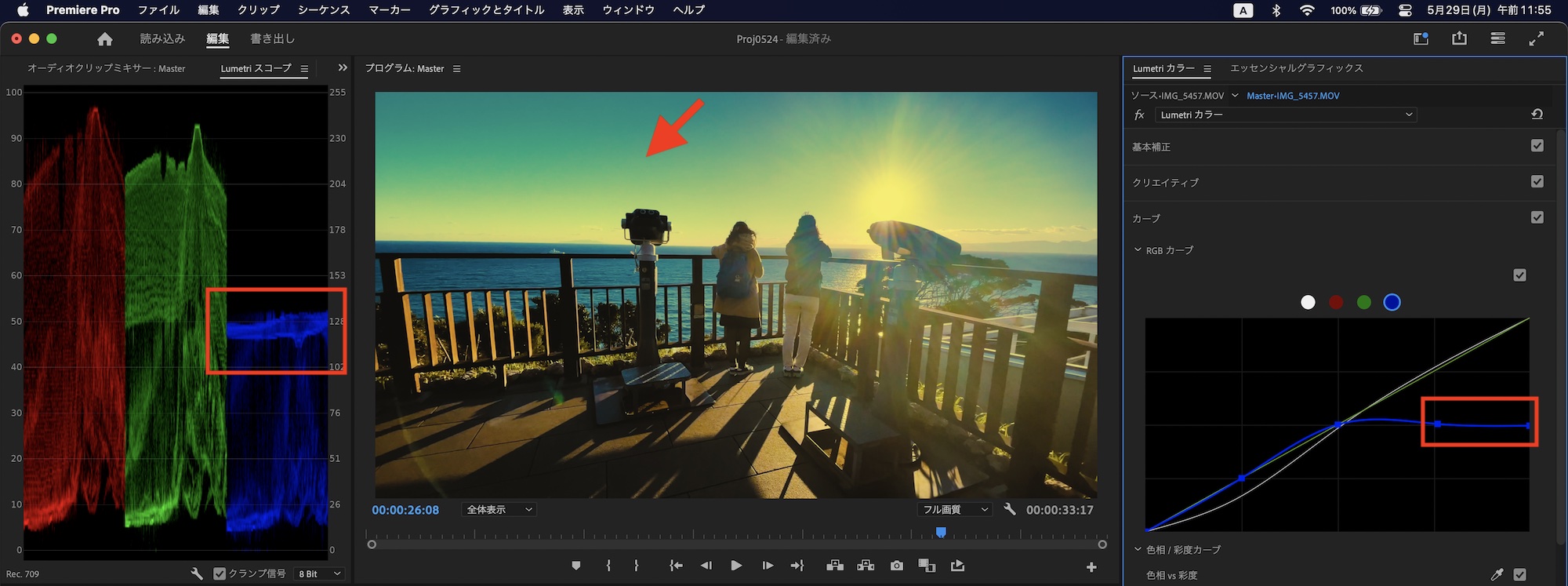Disable the クリエイティブ section checkbox

pos(1537,181)
